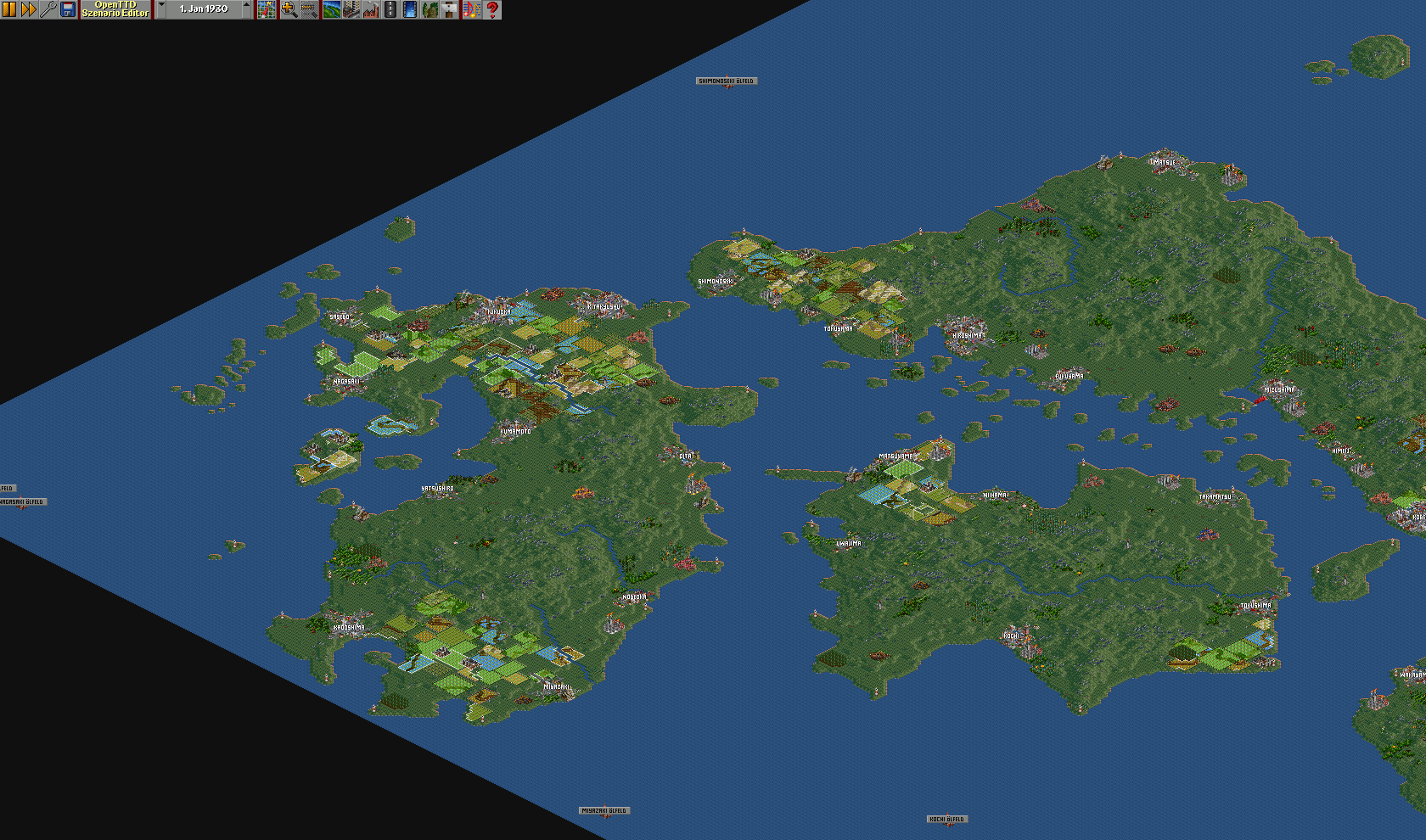Viewport: 1426px width, 840px height.
Task: Open the sound and music menu
Action: (471, 9)
